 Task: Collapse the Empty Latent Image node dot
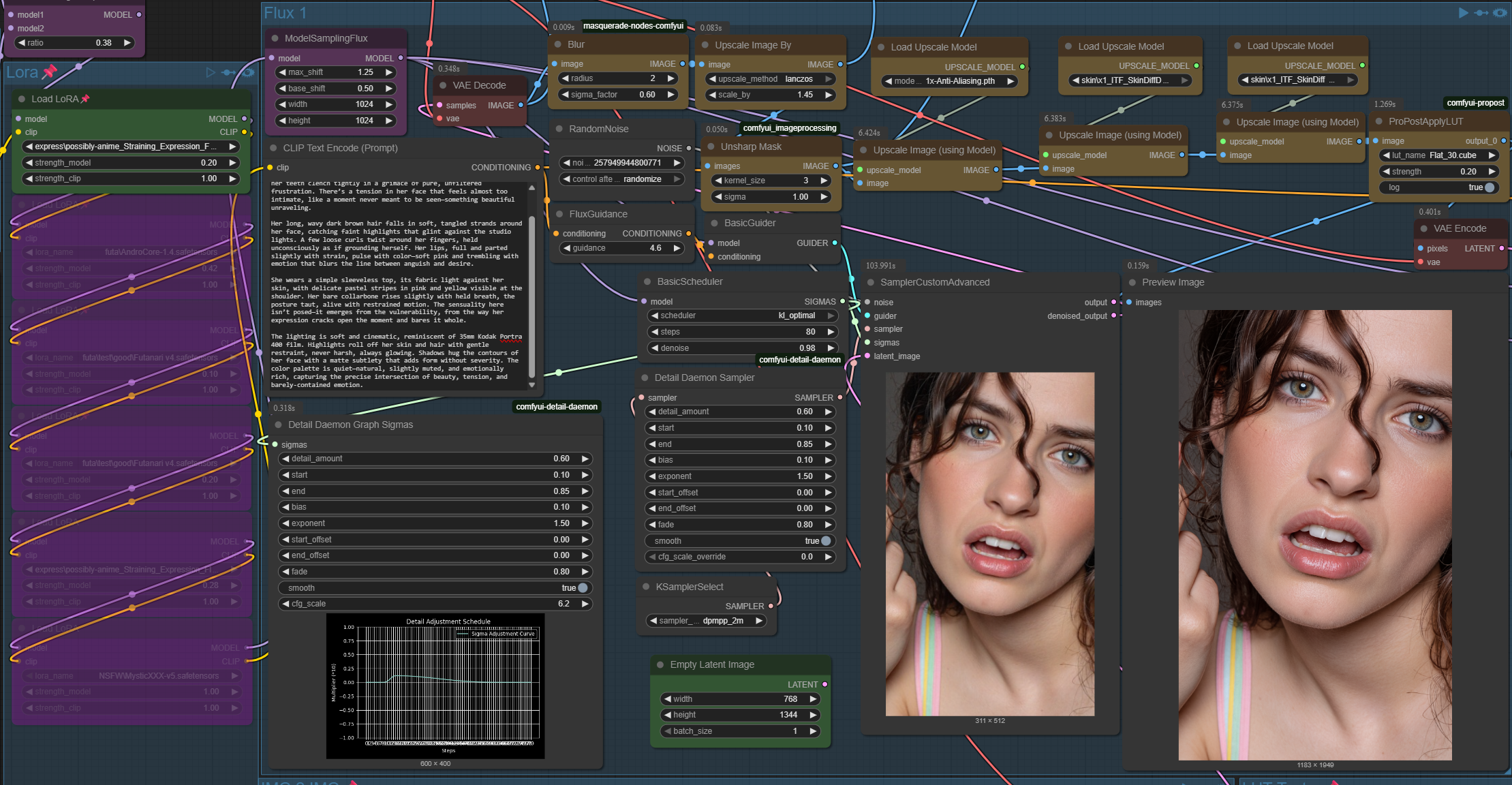(x=660, y=664)
